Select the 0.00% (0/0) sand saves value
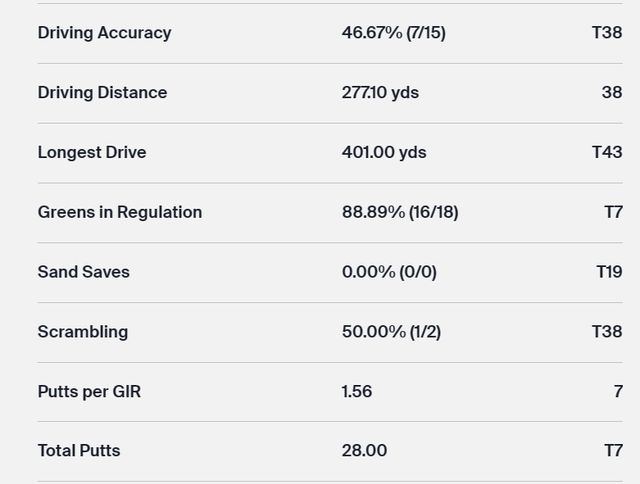 click(389, 272)
